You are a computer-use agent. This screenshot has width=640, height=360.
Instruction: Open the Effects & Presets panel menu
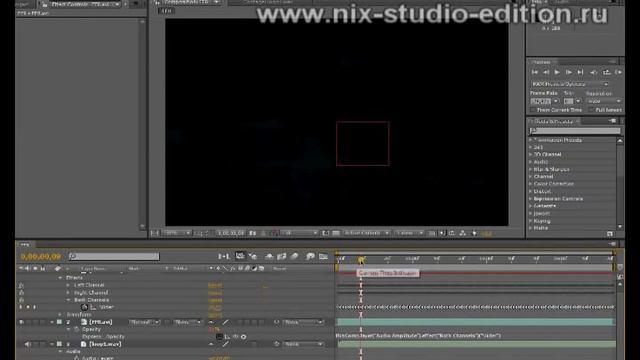[x=613, y=121]
